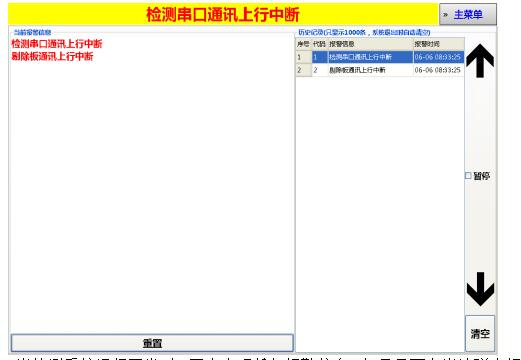Image resolution: width=521 pixels, height=360 pixels.
Task: Click the highlighted code cell of history row 1
Action: point(320,57)
